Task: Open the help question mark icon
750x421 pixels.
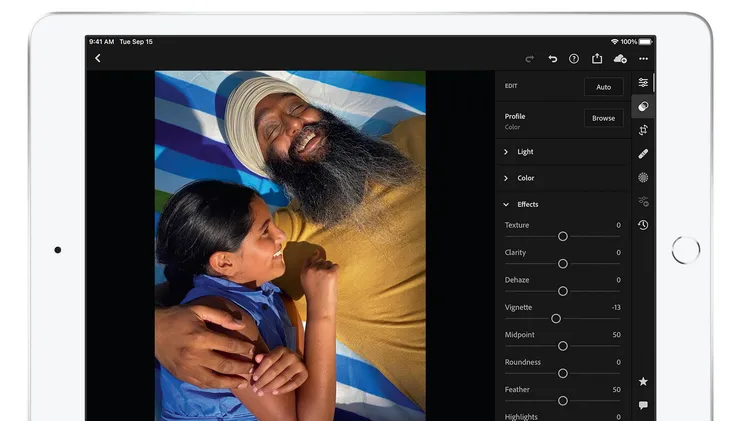Action: (574, 59)
